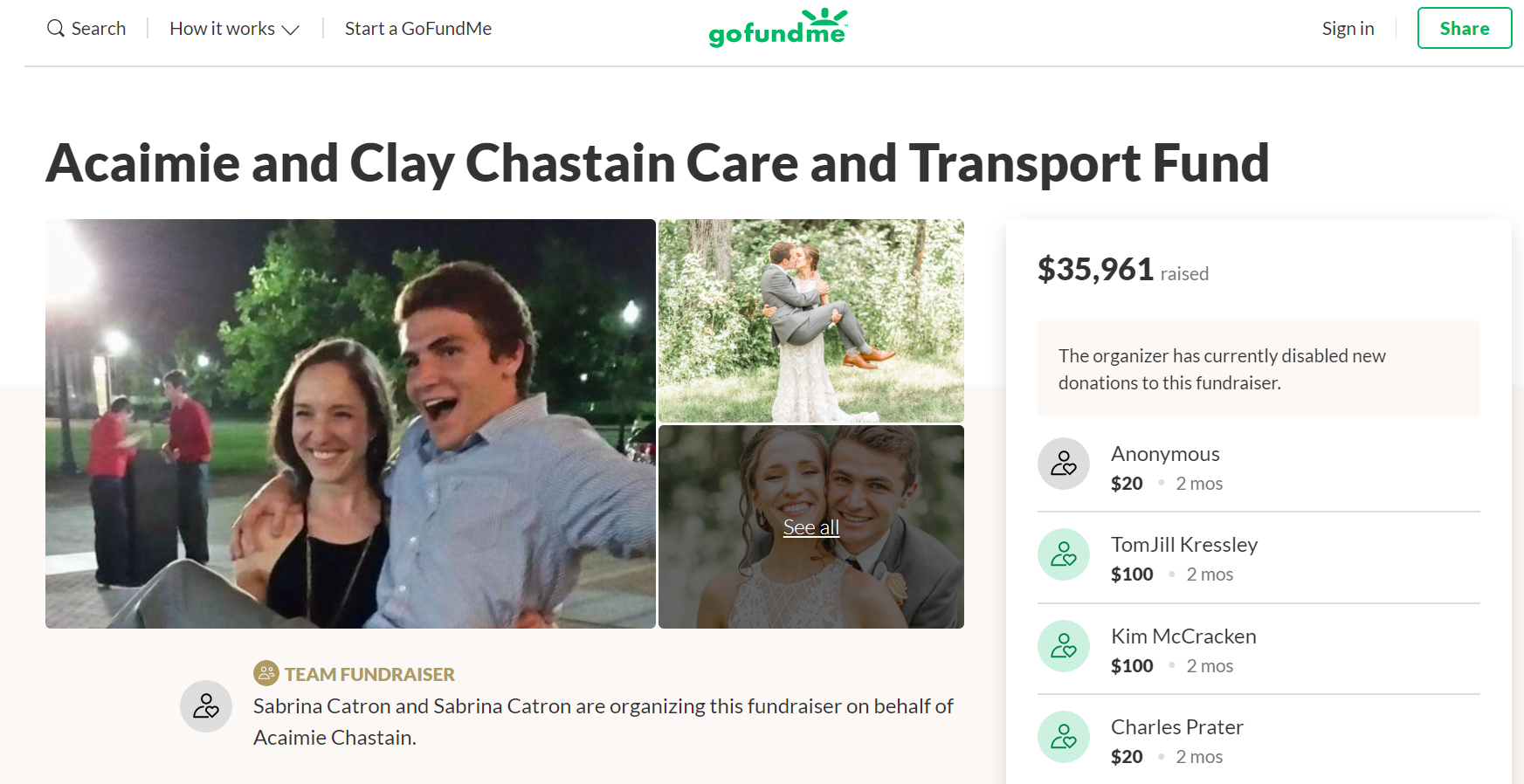Open the wedding kiss photo thumbnail
The width and height of the screenshot is (1524, 784).
[x=811, y=320]
